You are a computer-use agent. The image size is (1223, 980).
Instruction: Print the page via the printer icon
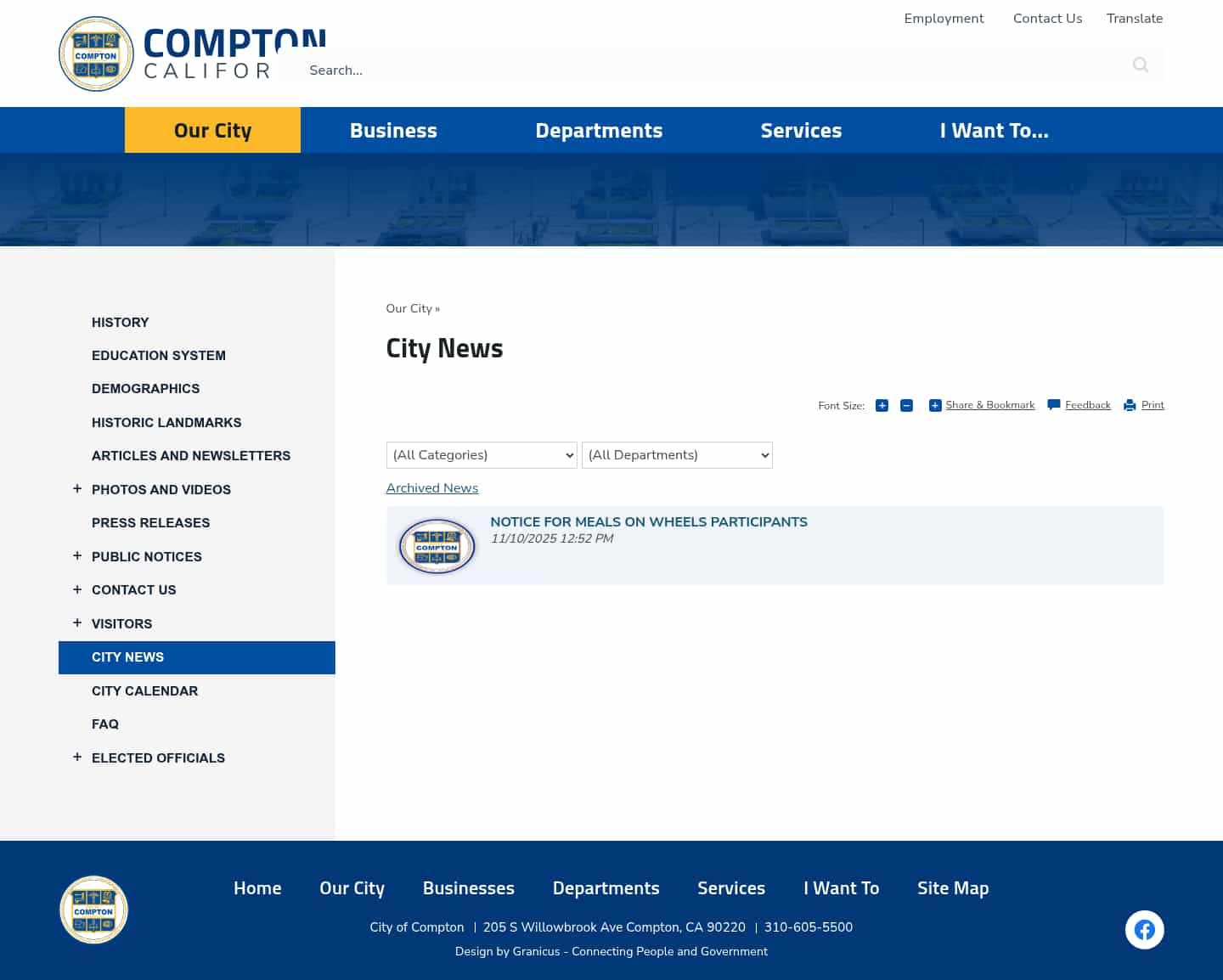coord(1129,405)
